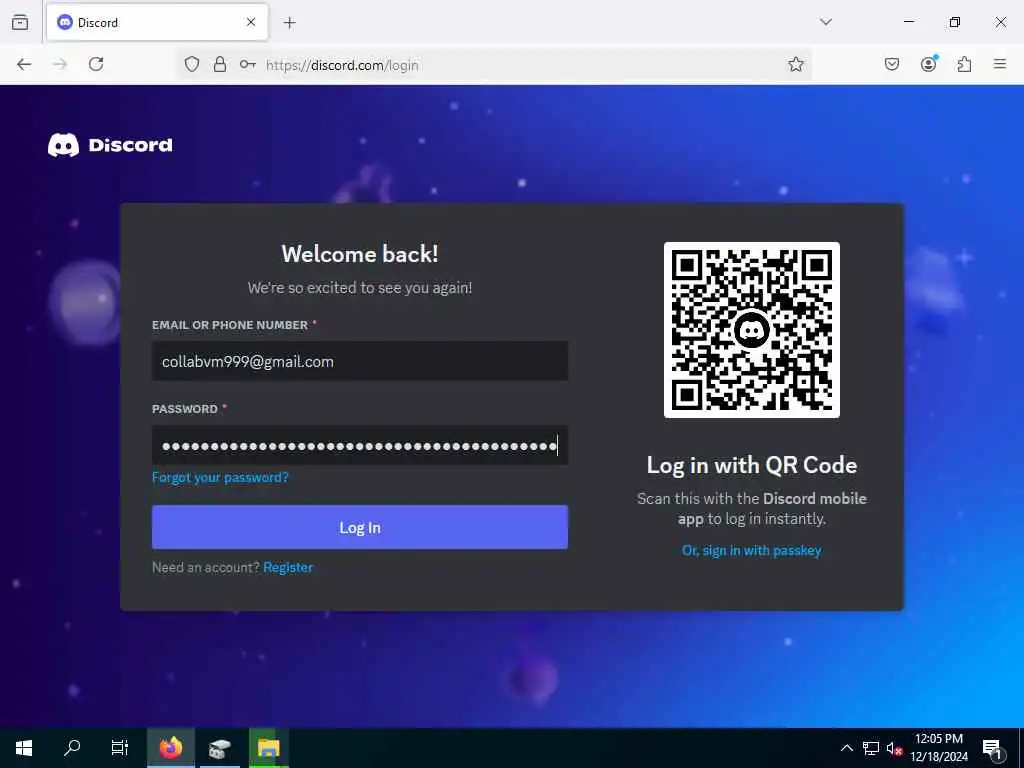The image size is (1024, 768).
Task: Submit the form with the Log In button
Action: 360,527
